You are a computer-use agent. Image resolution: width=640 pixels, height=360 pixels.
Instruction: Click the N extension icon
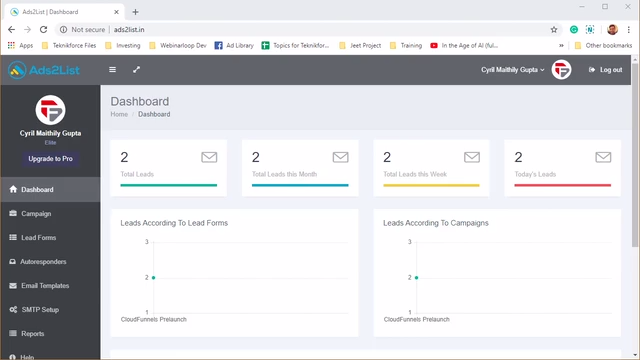(x=590, y=29)
